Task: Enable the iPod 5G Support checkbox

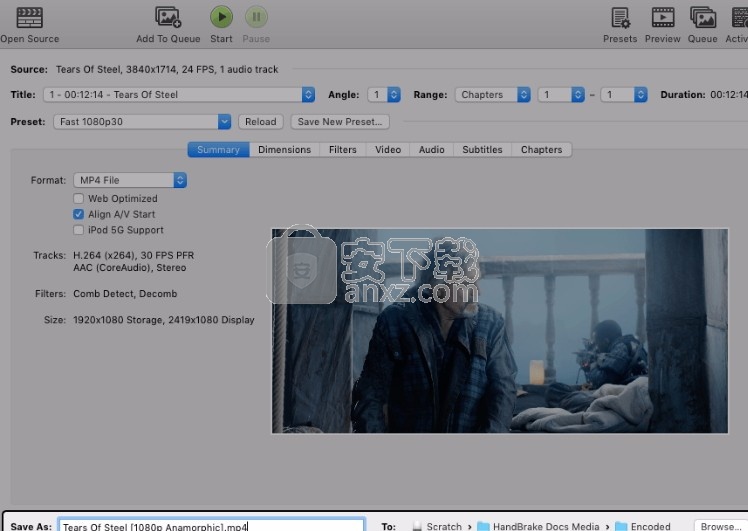Action: tap(79, 230)
